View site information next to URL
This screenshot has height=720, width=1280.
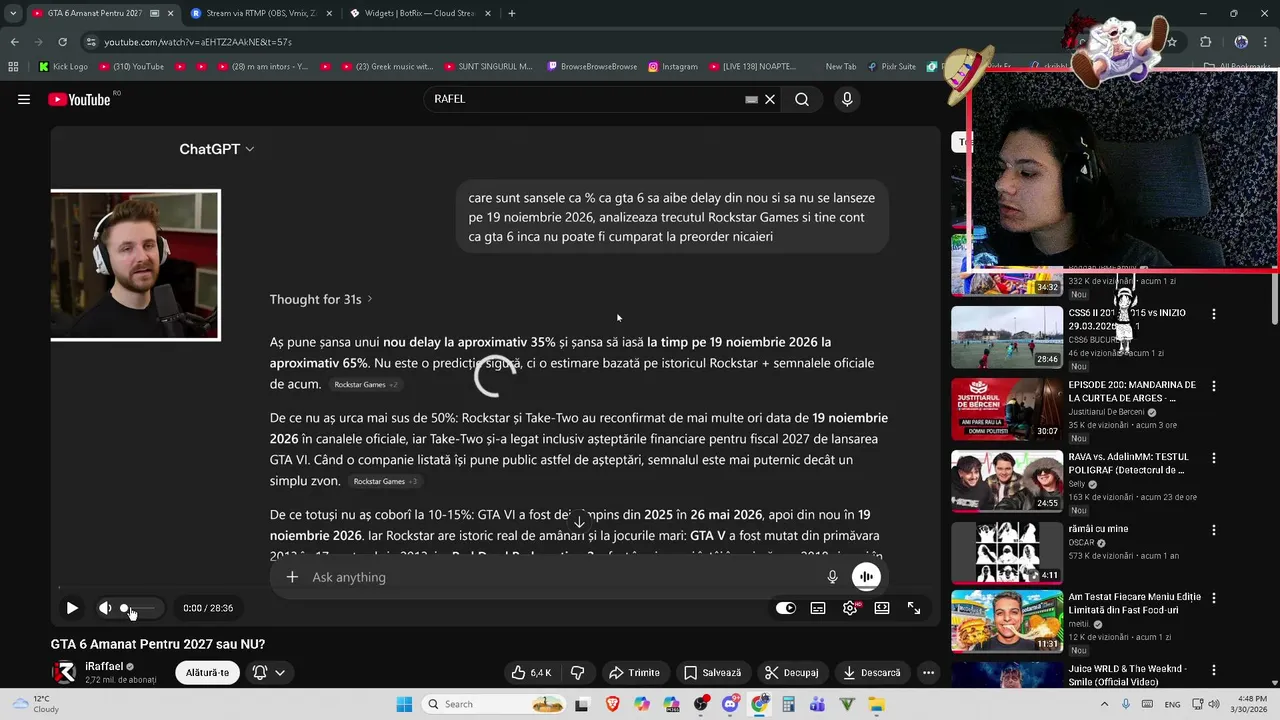coord(91,42)
